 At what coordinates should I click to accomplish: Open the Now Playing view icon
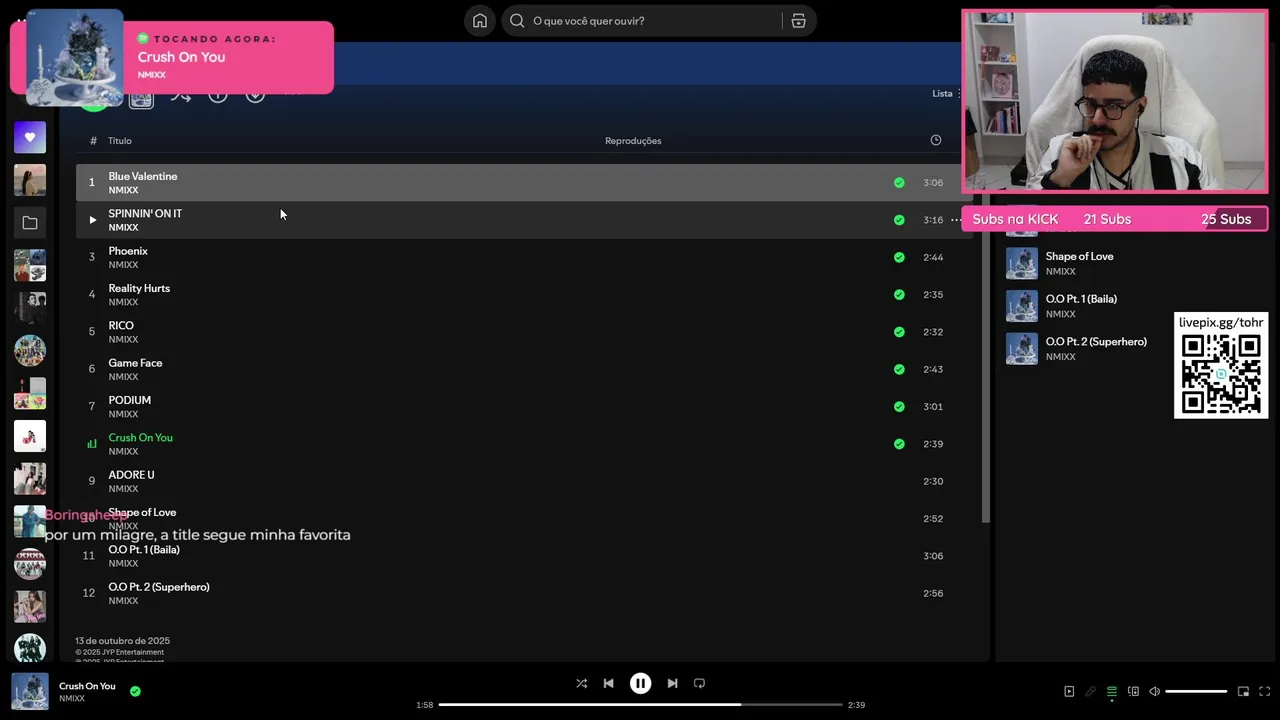(1069, 691)
